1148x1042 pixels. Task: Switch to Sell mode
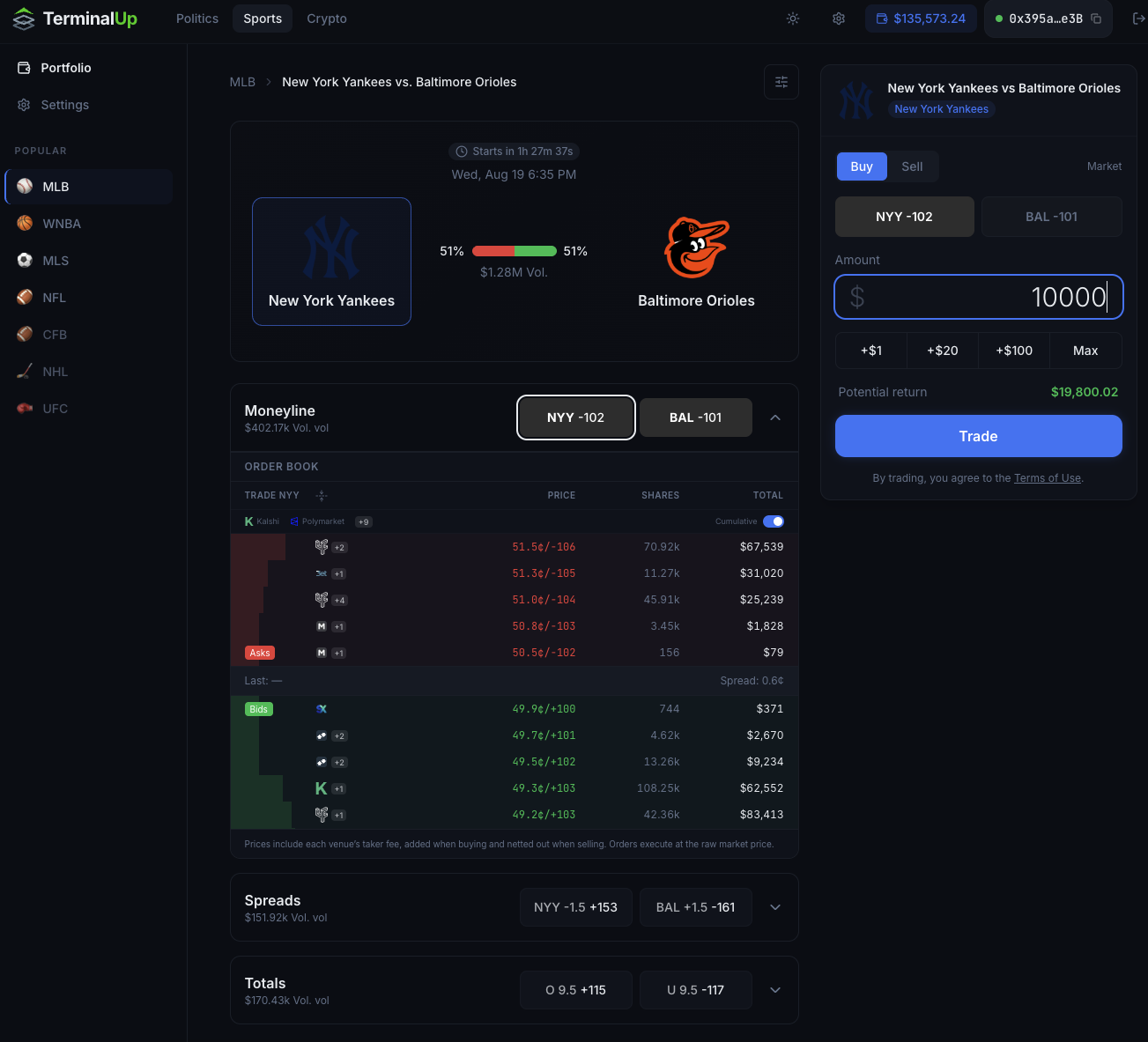click(x=913, y=166)
